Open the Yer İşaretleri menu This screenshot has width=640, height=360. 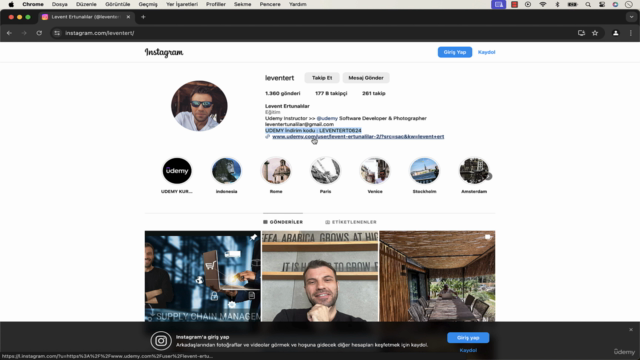point(182,4)
